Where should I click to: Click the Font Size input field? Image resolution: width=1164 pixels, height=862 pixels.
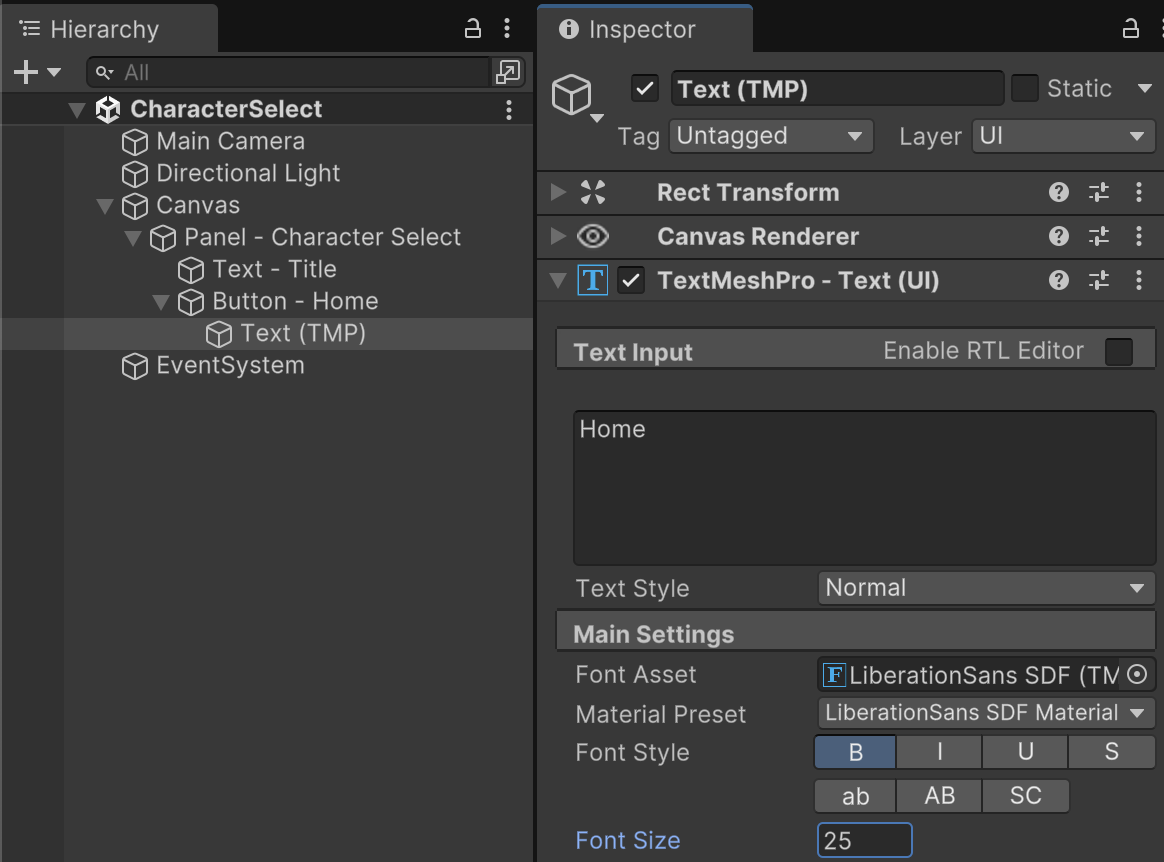[x=864, y=841]
